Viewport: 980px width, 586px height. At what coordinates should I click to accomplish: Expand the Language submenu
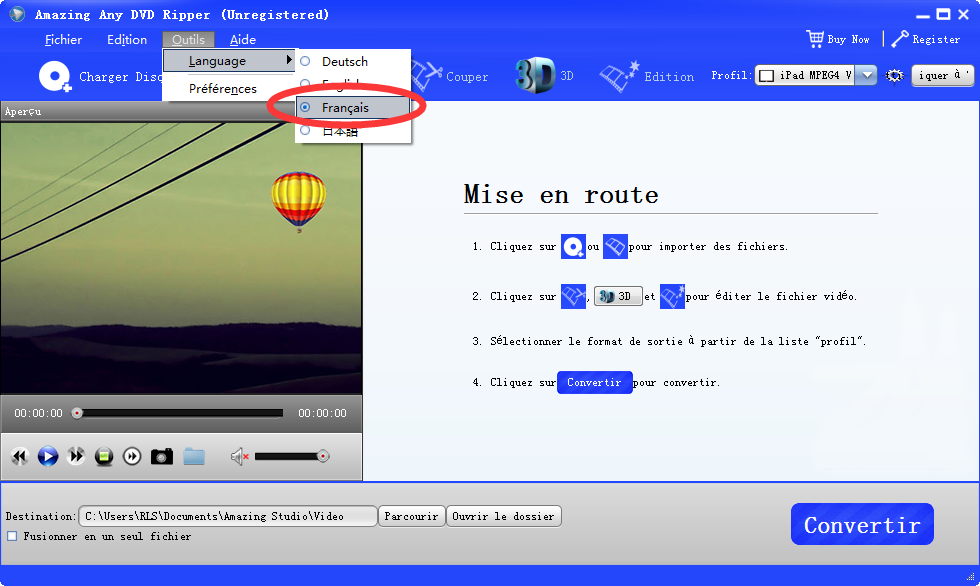(229, 61)
